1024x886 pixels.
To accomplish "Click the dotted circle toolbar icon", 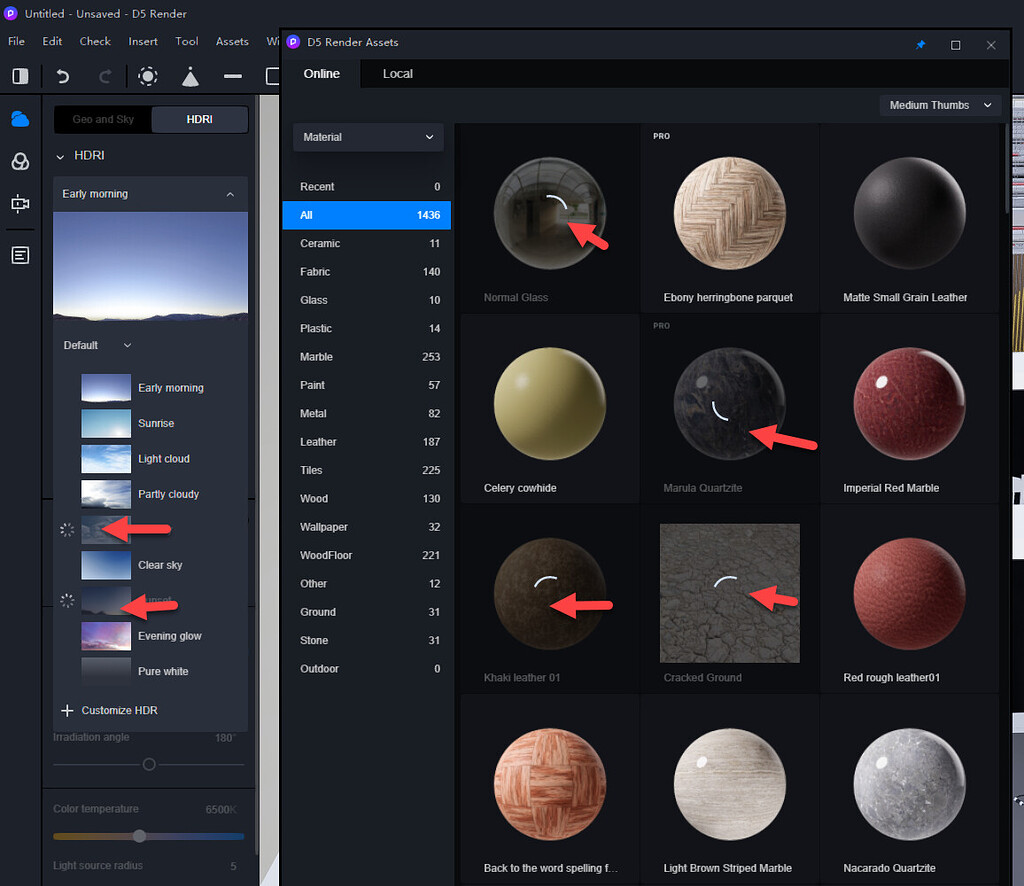I will pos(148,76).
